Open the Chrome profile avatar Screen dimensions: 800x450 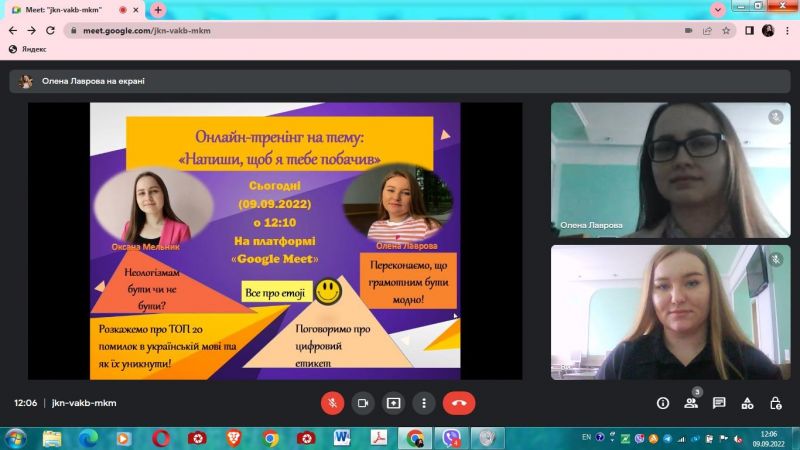click(x=768, y=31)
